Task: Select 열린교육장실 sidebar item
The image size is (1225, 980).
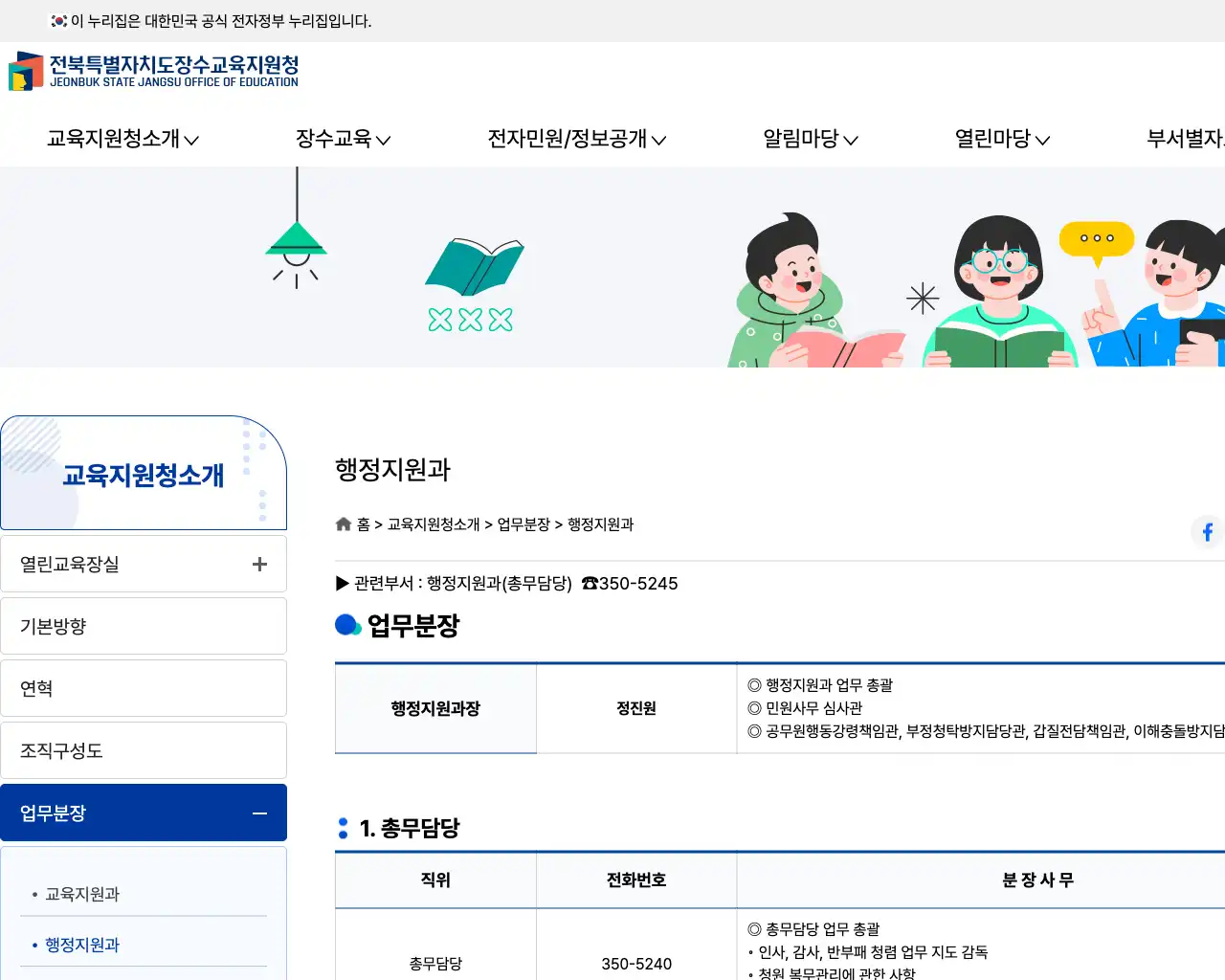Action: point(144,564)
